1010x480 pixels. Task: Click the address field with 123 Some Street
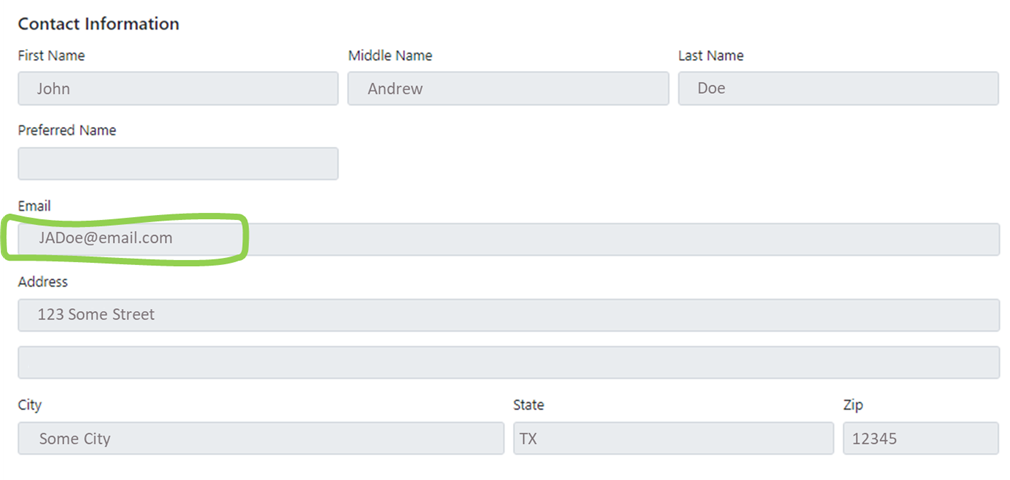[x=508, y=315]
